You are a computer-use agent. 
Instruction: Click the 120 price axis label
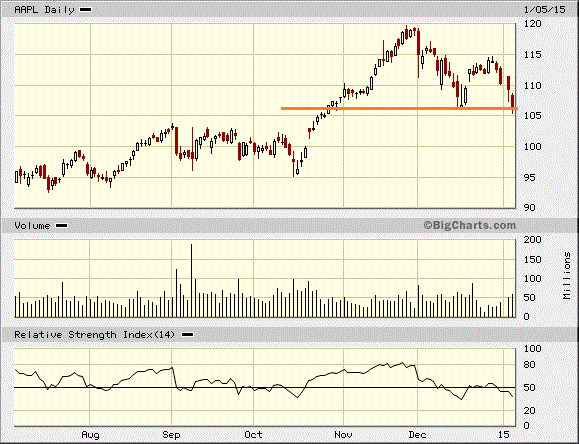[532, 24]
